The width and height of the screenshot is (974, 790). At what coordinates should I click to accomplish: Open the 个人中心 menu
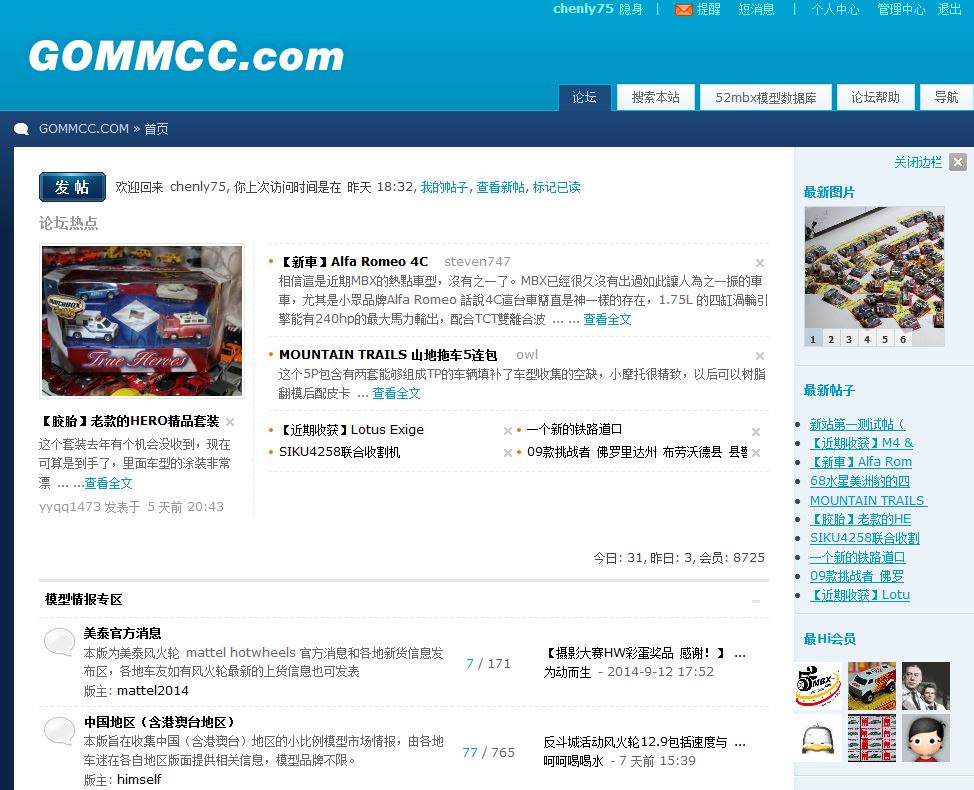834,9
